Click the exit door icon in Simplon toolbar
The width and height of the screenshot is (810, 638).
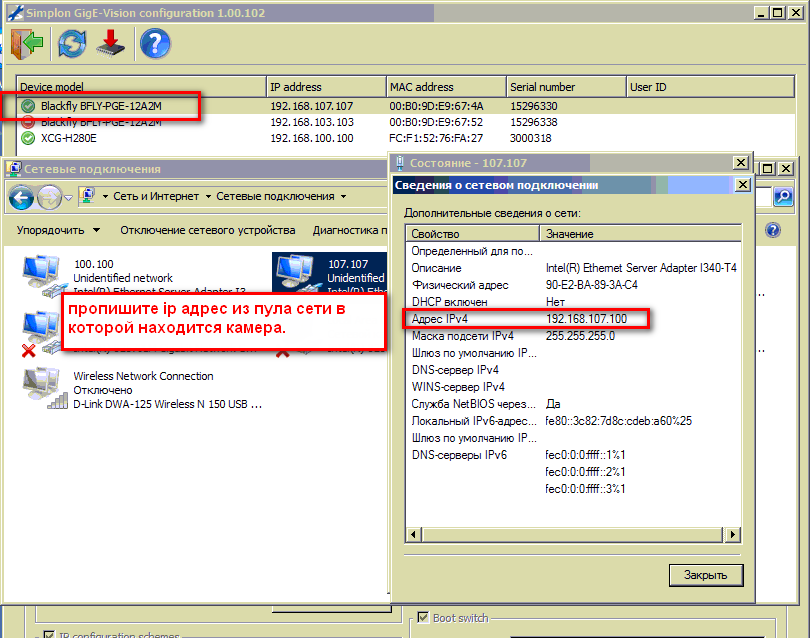[28, 44]
